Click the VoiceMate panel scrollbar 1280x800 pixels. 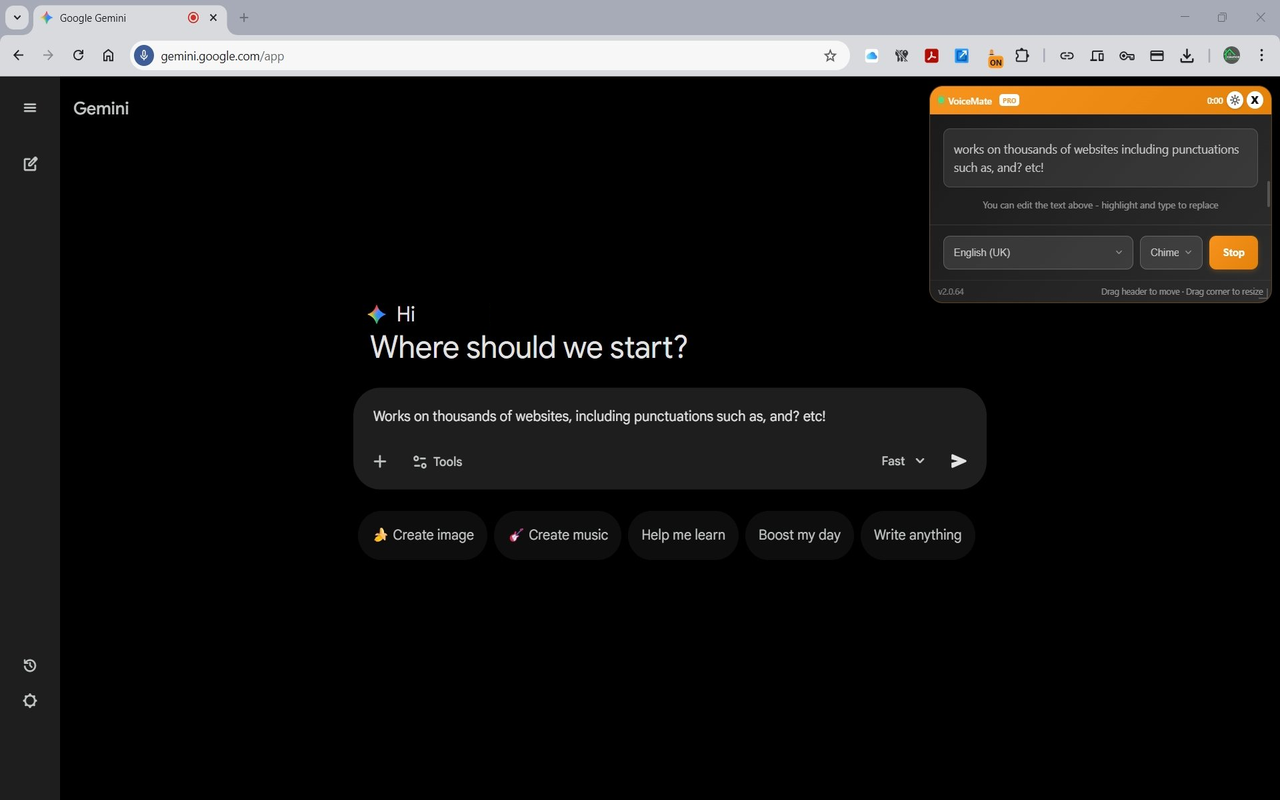[x=1268, y=195]
